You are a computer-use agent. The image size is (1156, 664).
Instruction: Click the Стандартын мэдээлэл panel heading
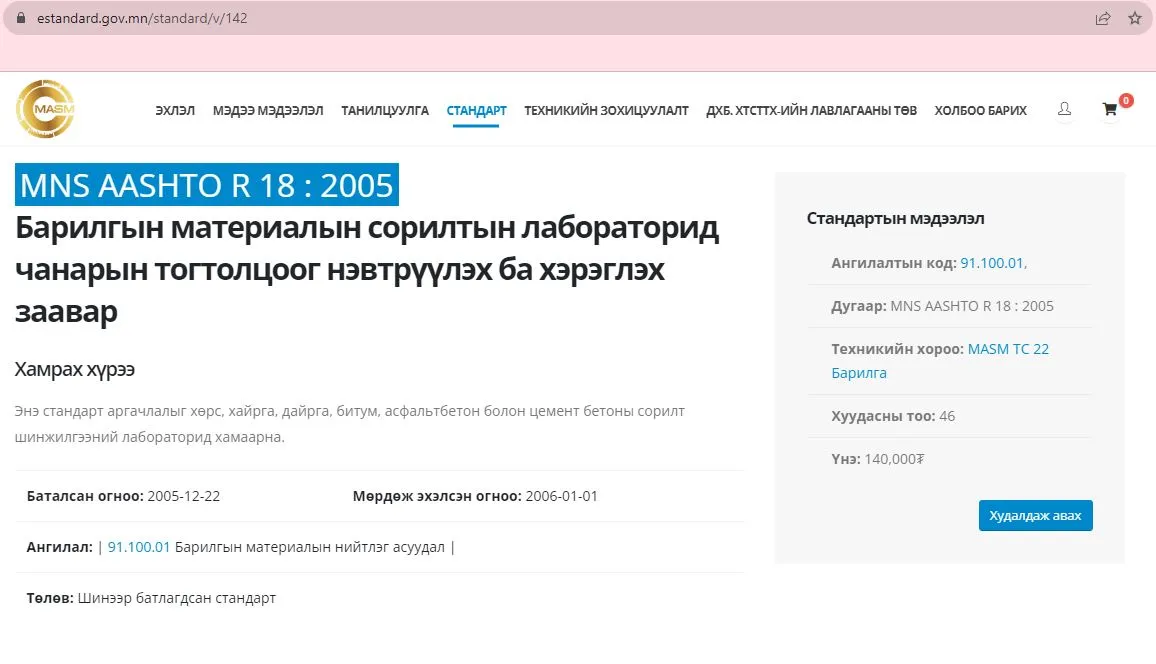click(x=895, y=218)
